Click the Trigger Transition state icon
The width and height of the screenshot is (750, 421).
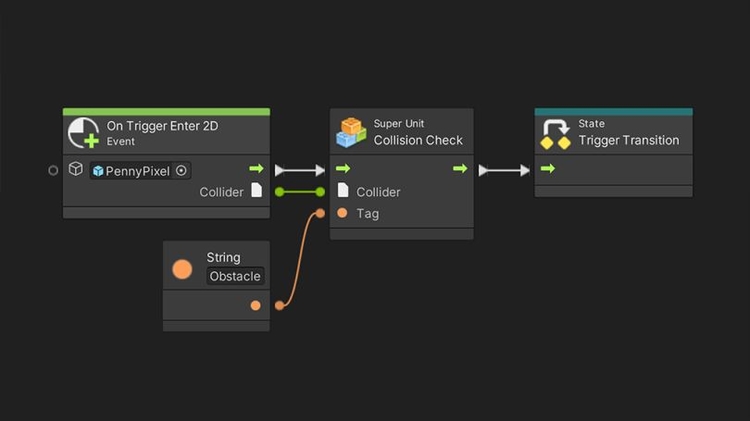pos(555,133)
